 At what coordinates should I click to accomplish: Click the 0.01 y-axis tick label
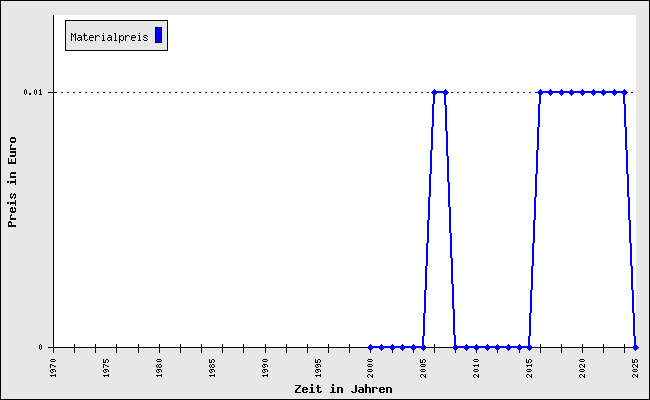tap(33, 92)
